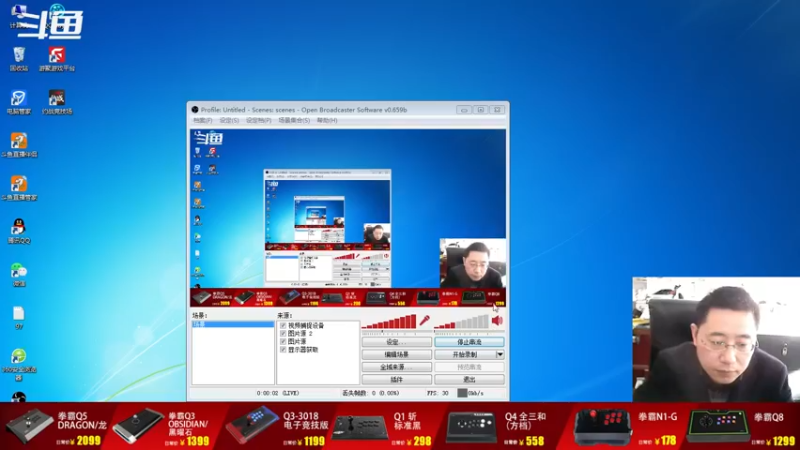This screenshot has height=450, width=800.
Task: Click the 插件 plugins button
Action: (396, 380)
